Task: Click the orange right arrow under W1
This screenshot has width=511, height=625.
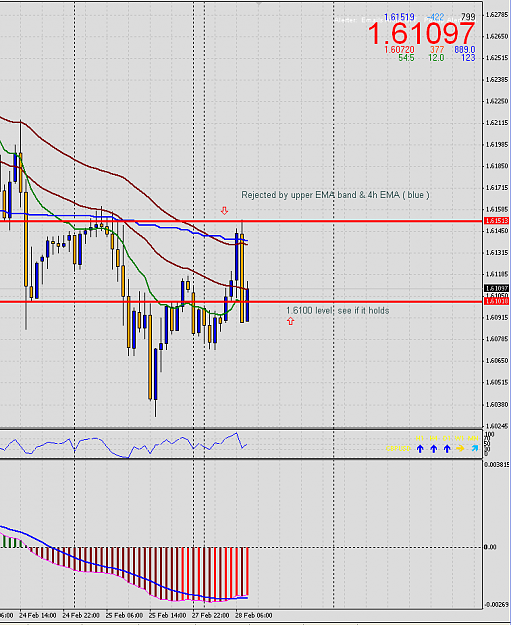Action: coord(460,448)
